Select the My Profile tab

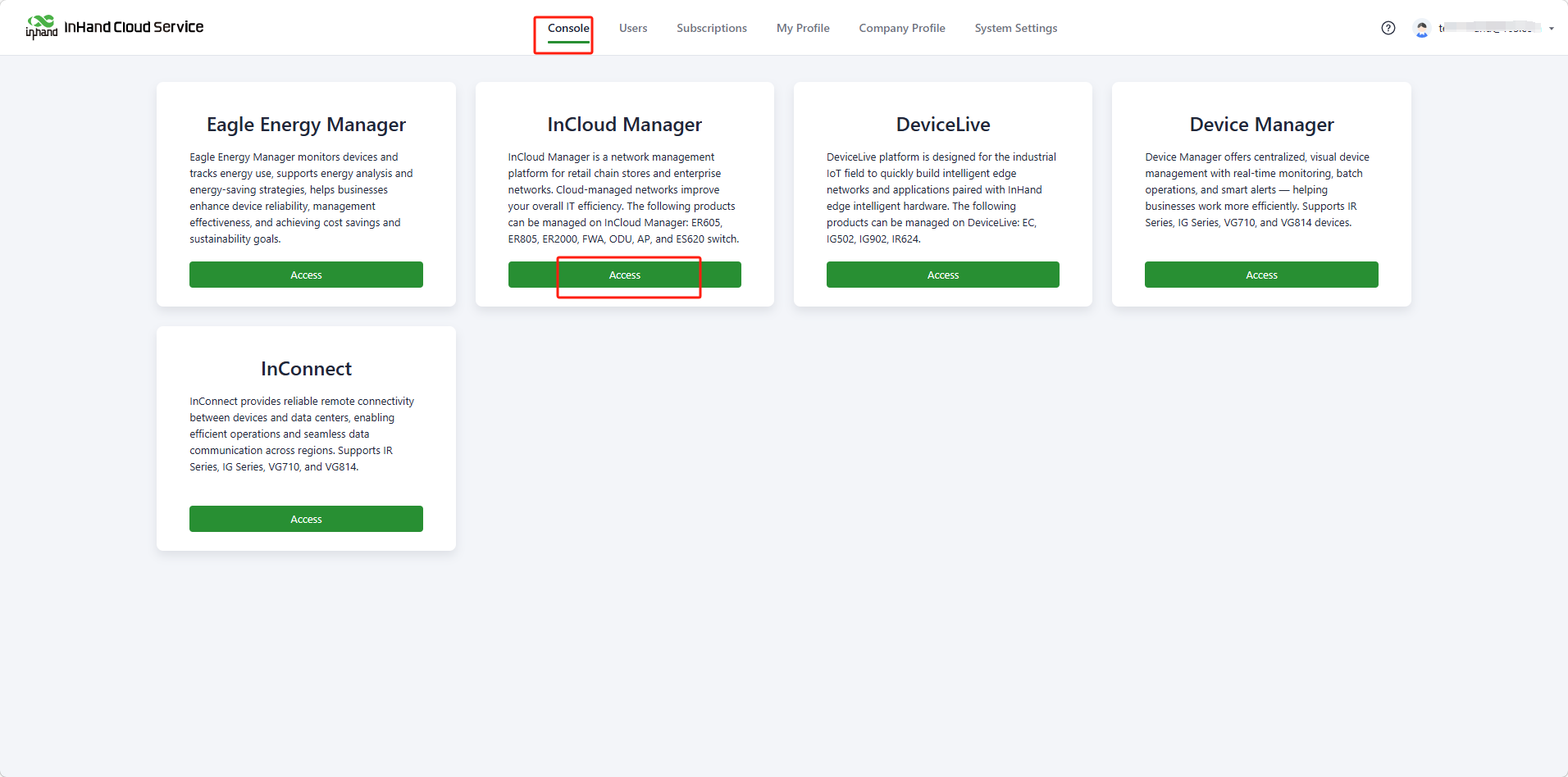point(802,28)
